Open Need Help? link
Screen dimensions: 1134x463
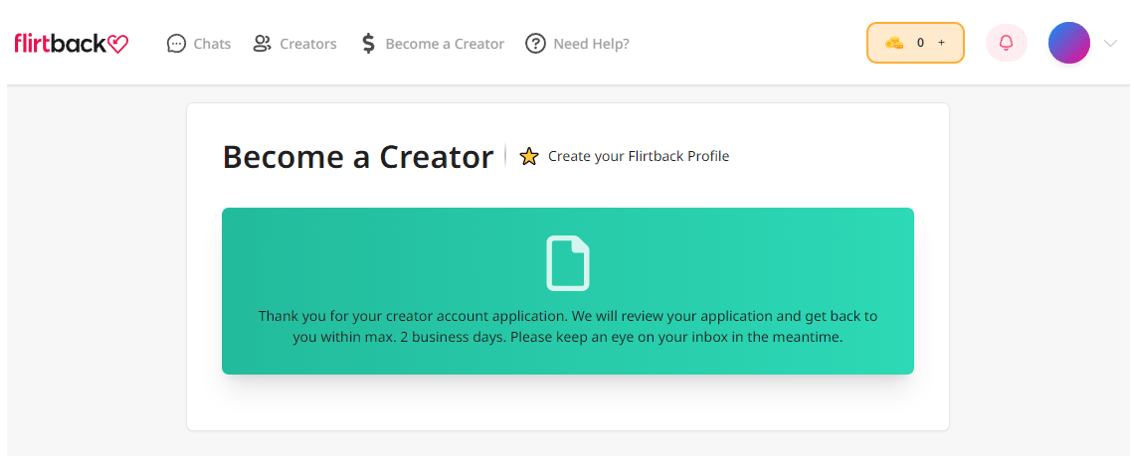tap(591, 44)
